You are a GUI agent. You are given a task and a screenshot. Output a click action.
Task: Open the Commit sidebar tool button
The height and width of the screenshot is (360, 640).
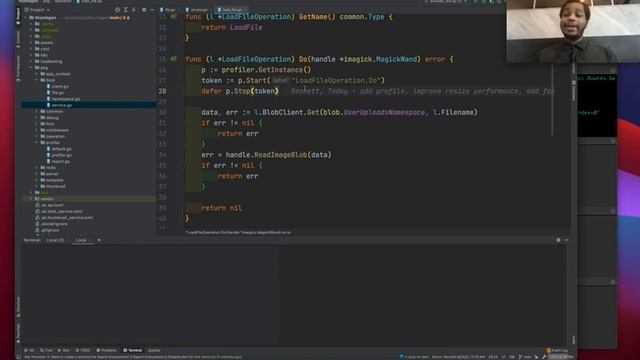pos(18,39)
